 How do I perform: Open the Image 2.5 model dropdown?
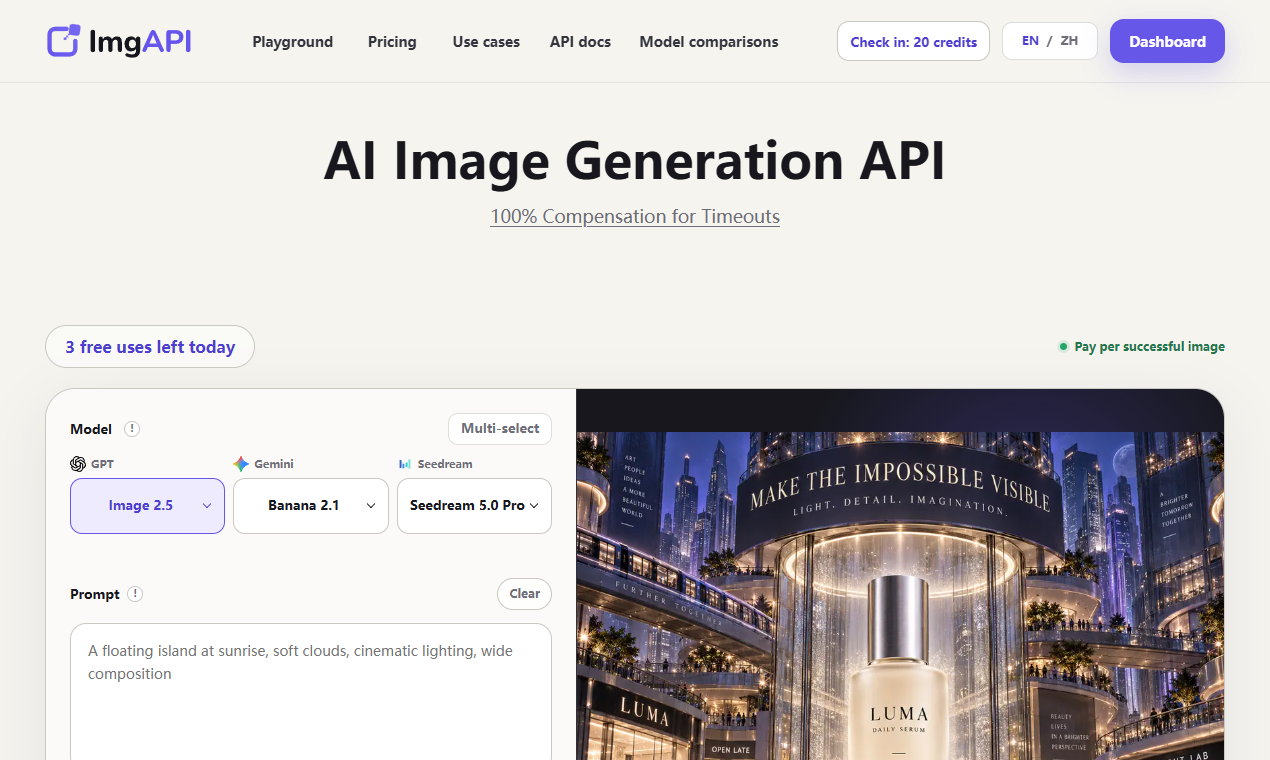[x=147, y=506]
